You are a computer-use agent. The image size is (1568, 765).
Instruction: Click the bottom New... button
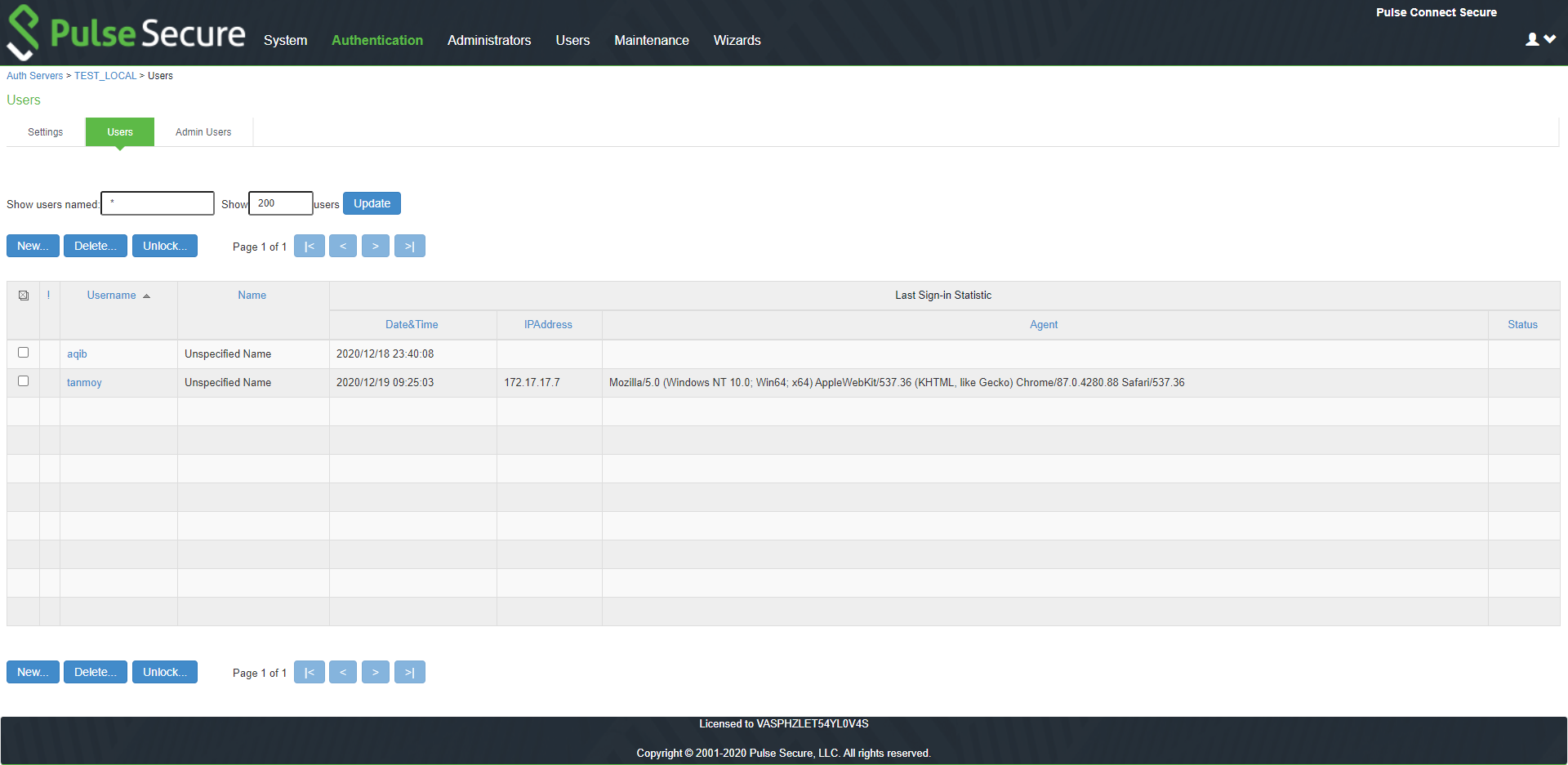click(33, 672)
